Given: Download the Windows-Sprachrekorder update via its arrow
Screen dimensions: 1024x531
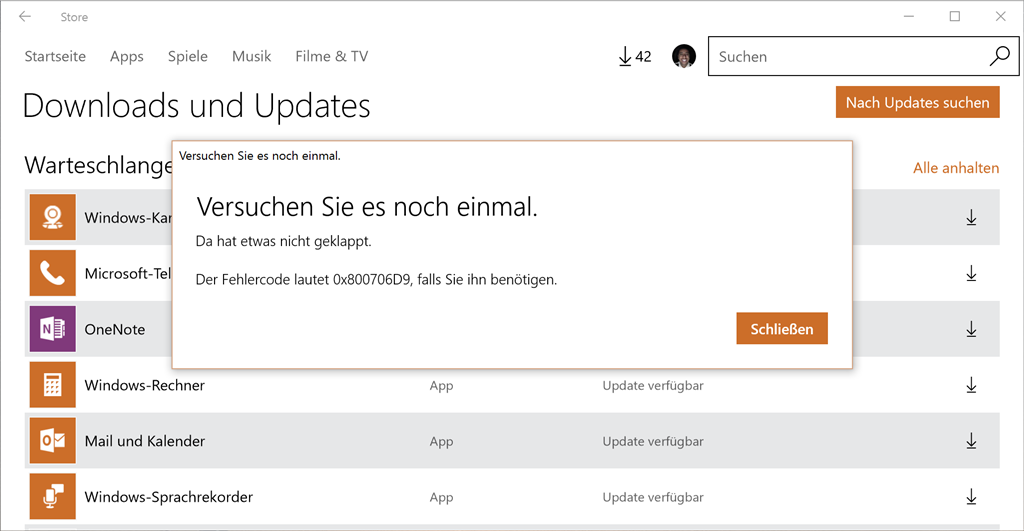Looking at the screenshot, I should pos(971,497).
